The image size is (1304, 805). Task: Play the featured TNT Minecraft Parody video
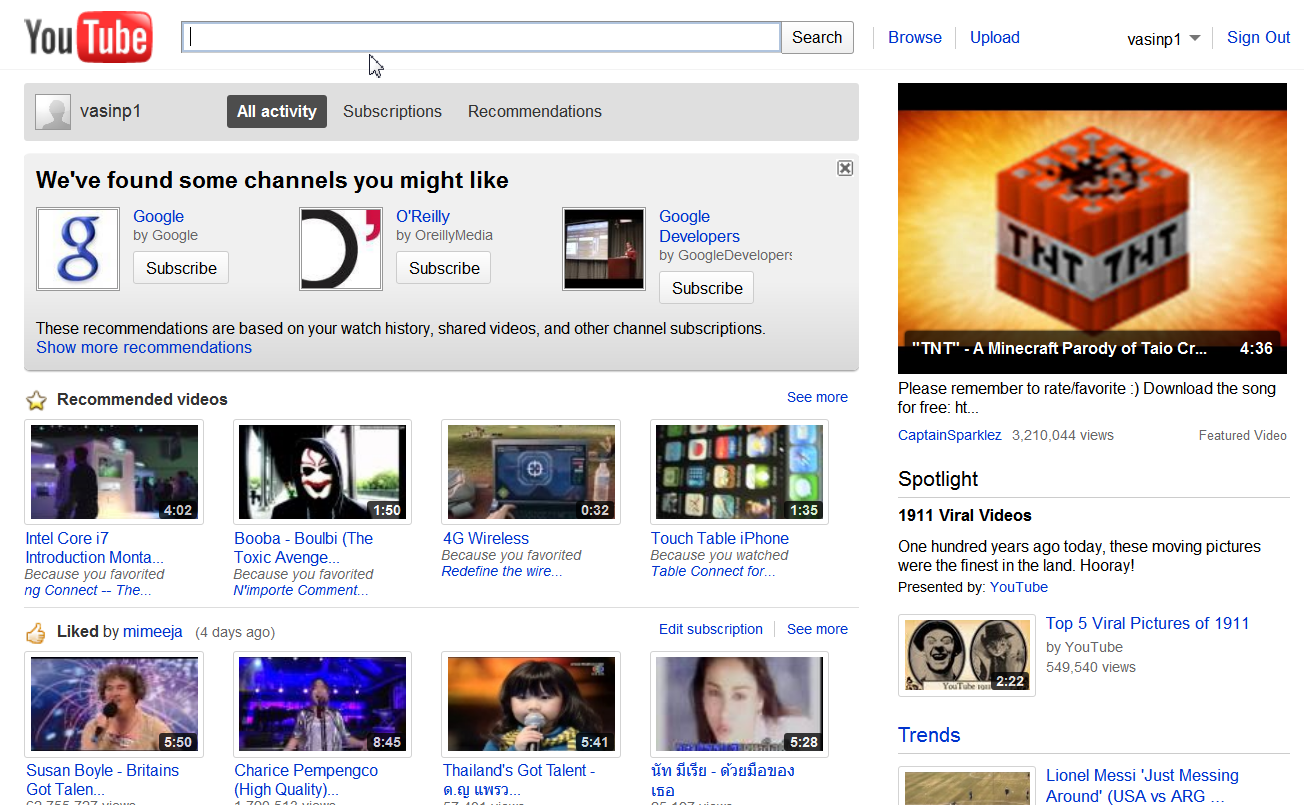pyautogui.click(x=1092, y=228)
